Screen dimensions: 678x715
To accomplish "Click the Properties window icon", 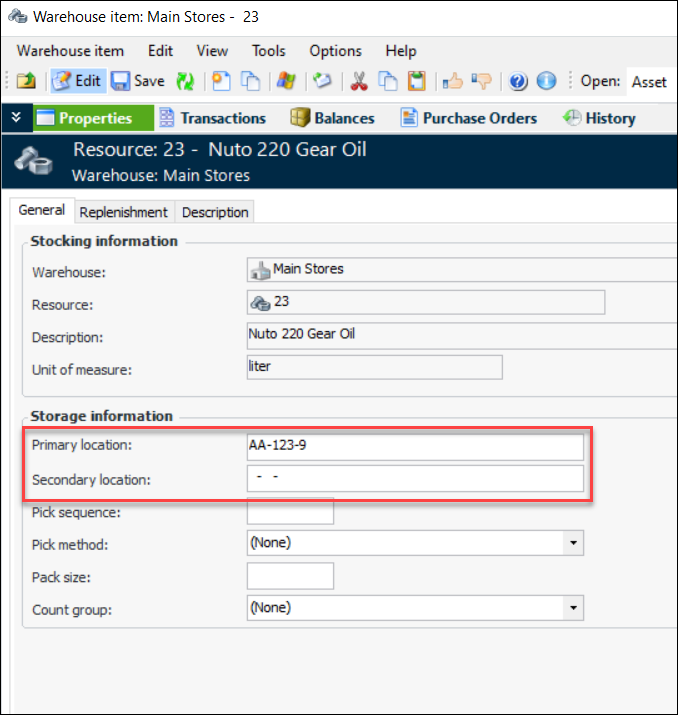I will tap(45, 118).
